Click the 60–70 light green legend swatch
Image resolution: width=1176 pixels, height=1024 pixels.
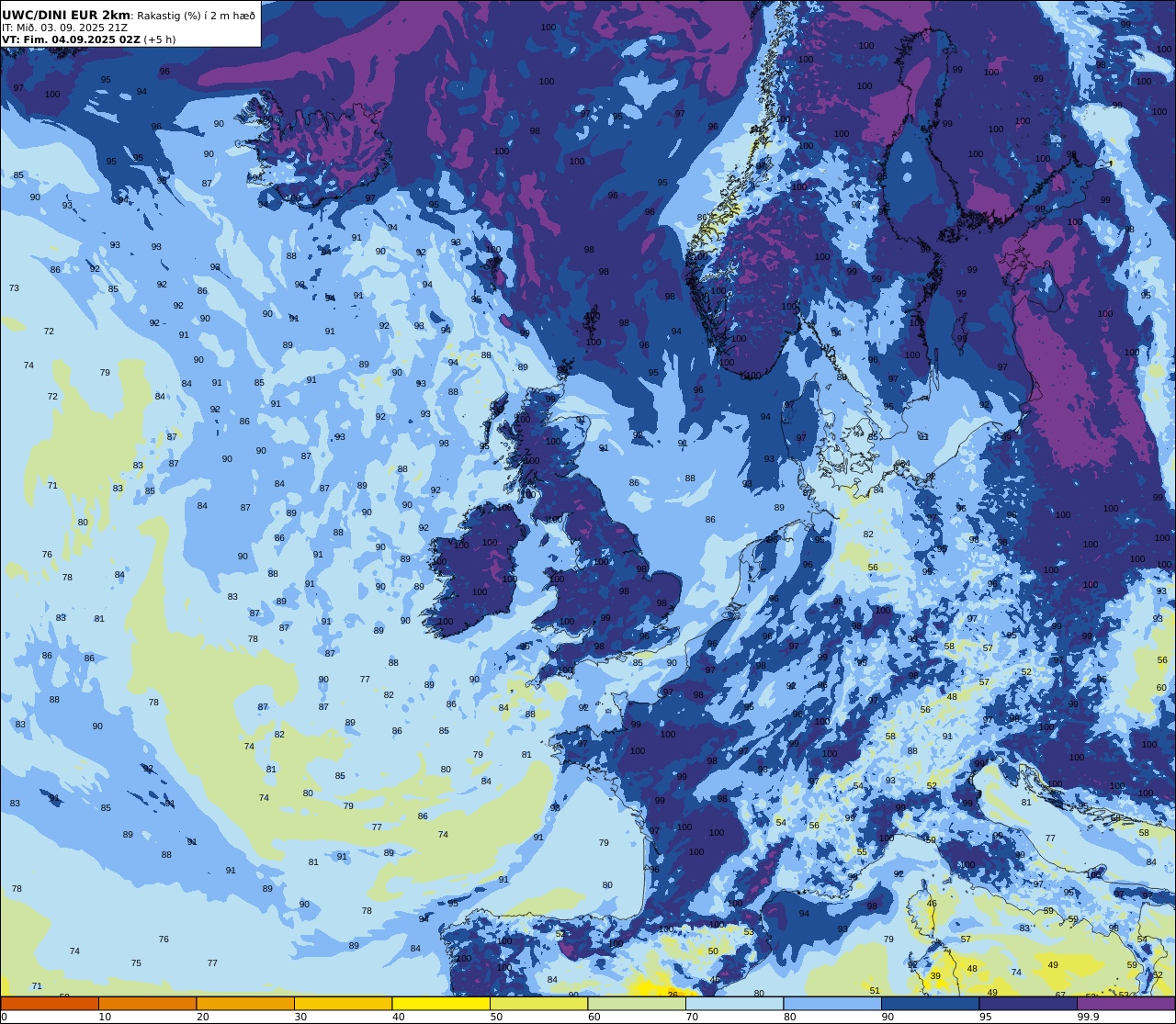(x=637, y=1003)
